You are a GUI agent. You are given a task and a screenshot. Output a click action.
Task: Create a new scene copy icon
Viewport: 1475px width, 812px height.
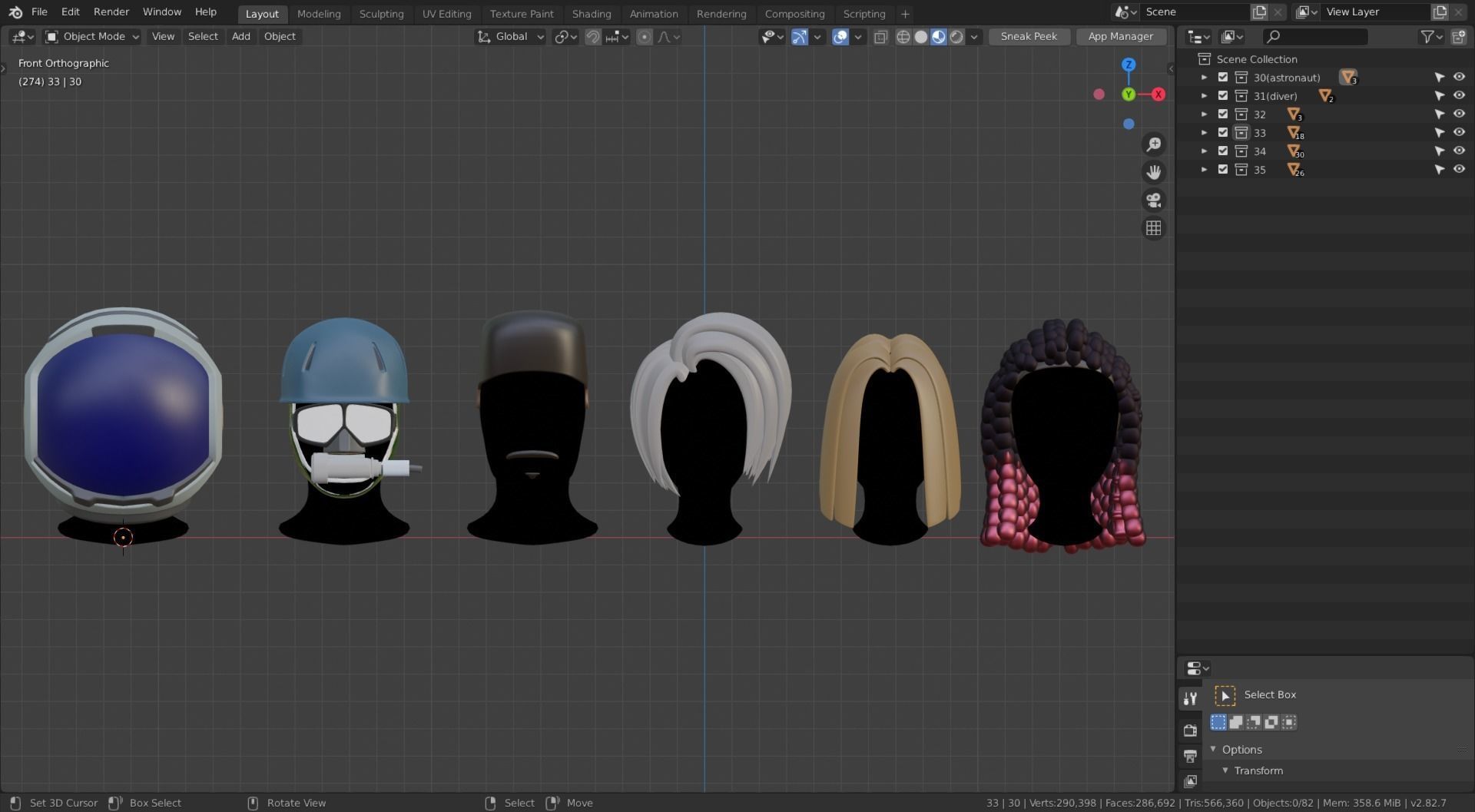click(x=1260, y=12)
